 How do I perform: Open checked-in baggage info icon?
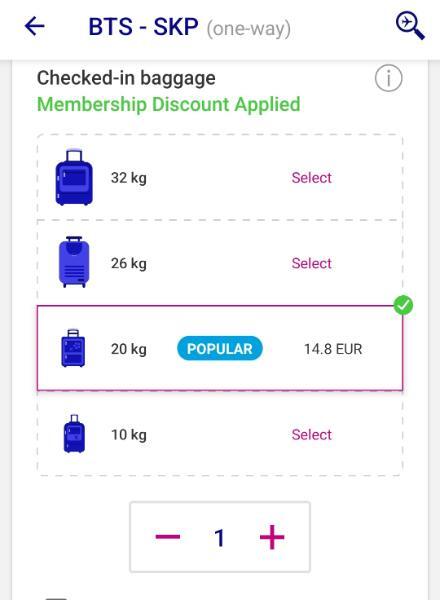[388, 78]
